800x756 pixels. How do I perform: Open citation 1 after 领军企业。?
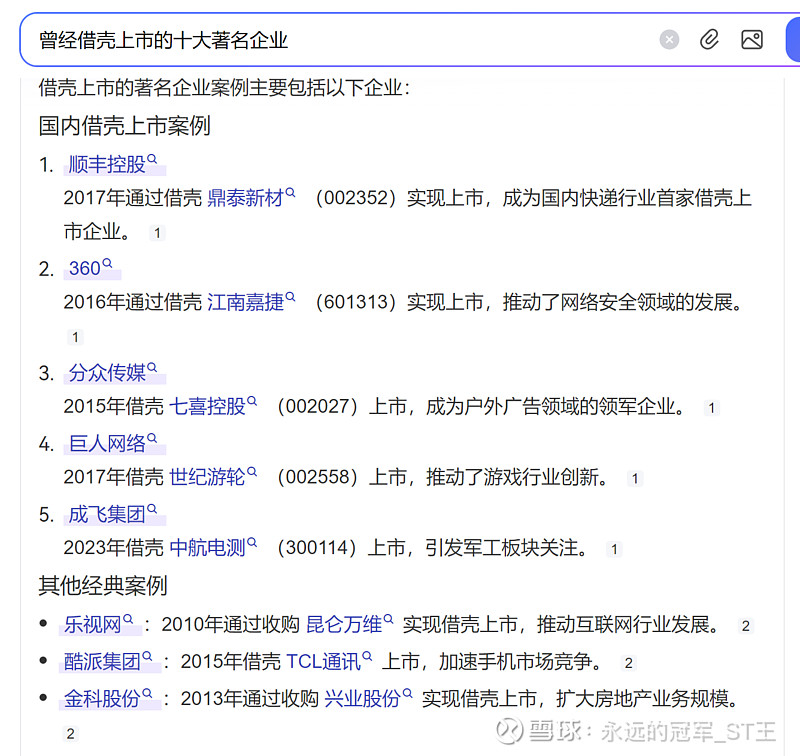coord(711,408)
